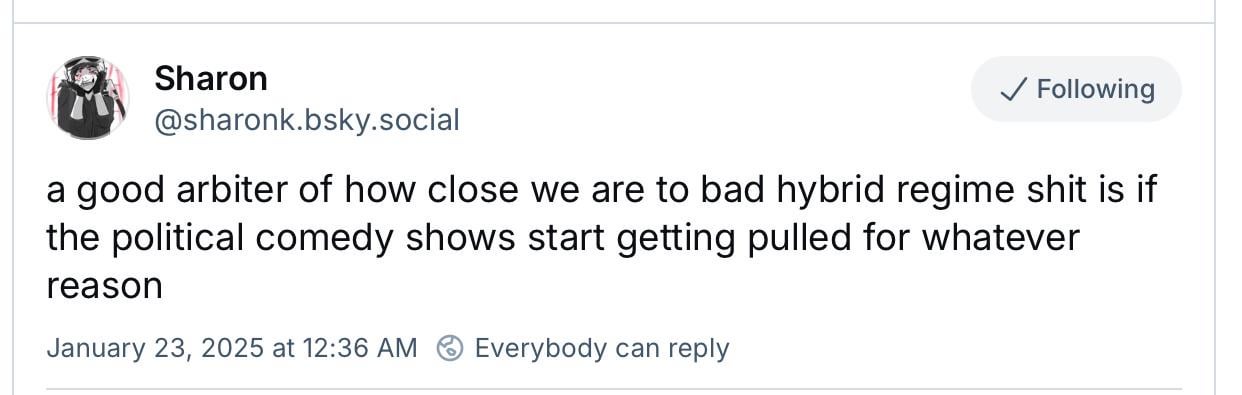Click the Everybody can reply label
1242x395 pixels.
(602, 348)
